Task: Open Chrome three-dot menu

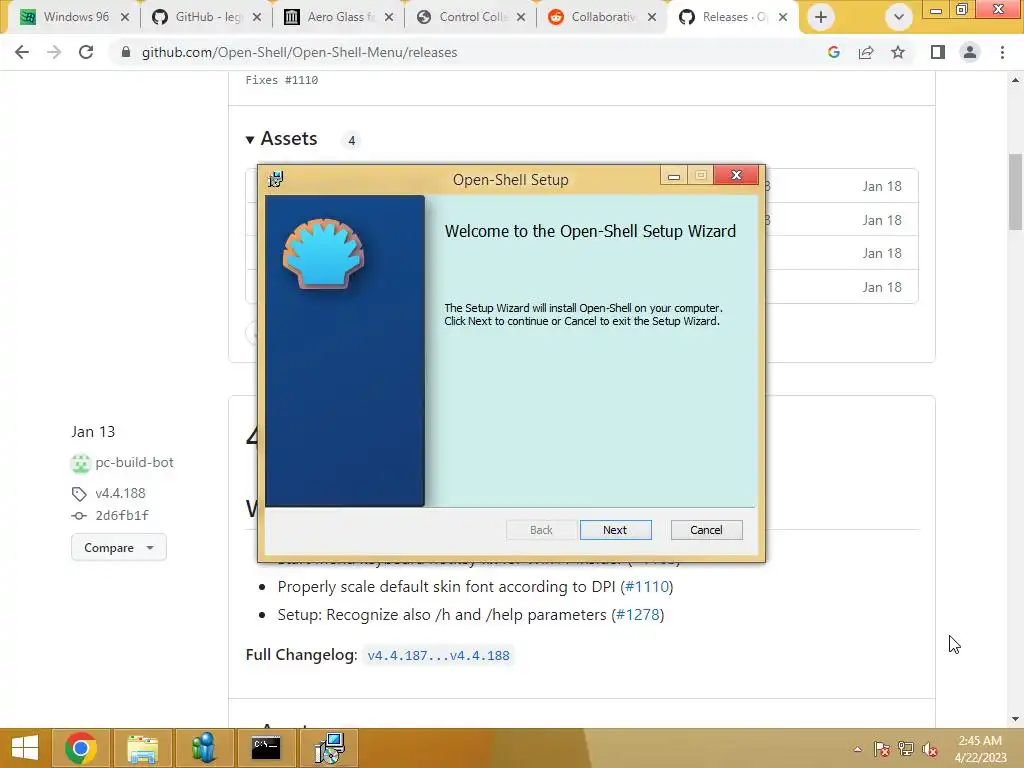Action: [x=1002, y=52]
